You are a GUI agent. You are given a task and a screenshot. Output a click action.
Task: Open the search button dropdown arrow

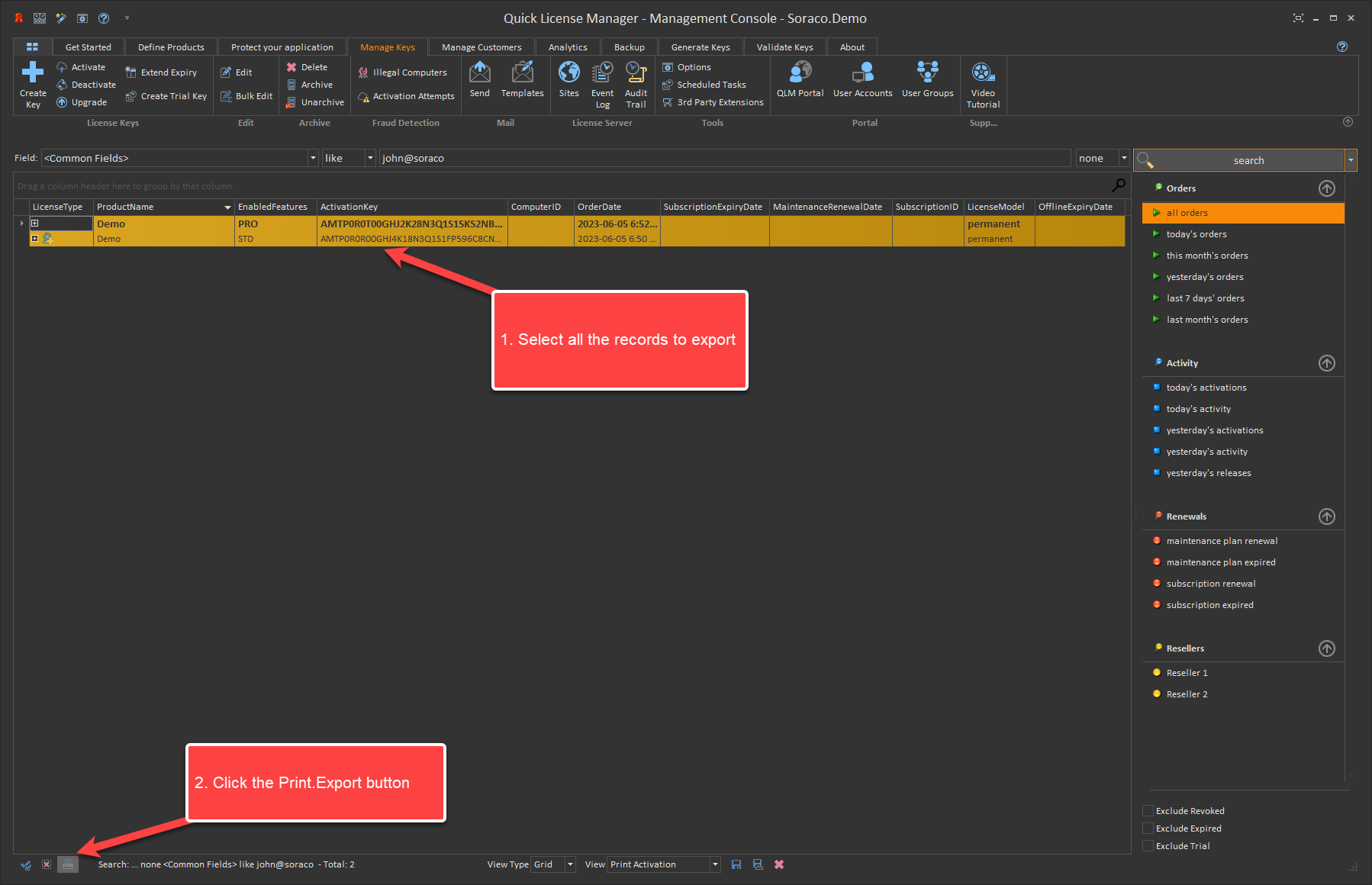pyautogui.click(x=1351, y=160)
